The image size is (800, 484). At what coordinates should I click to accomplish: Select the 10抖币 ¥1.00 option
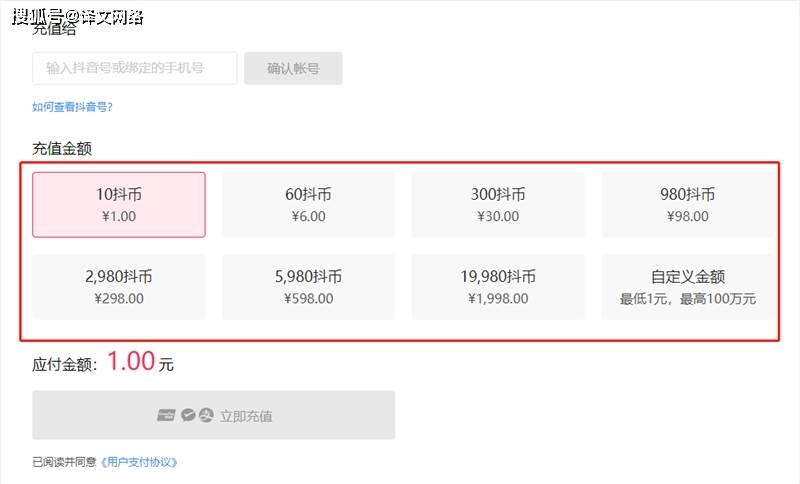click(119, 204)
